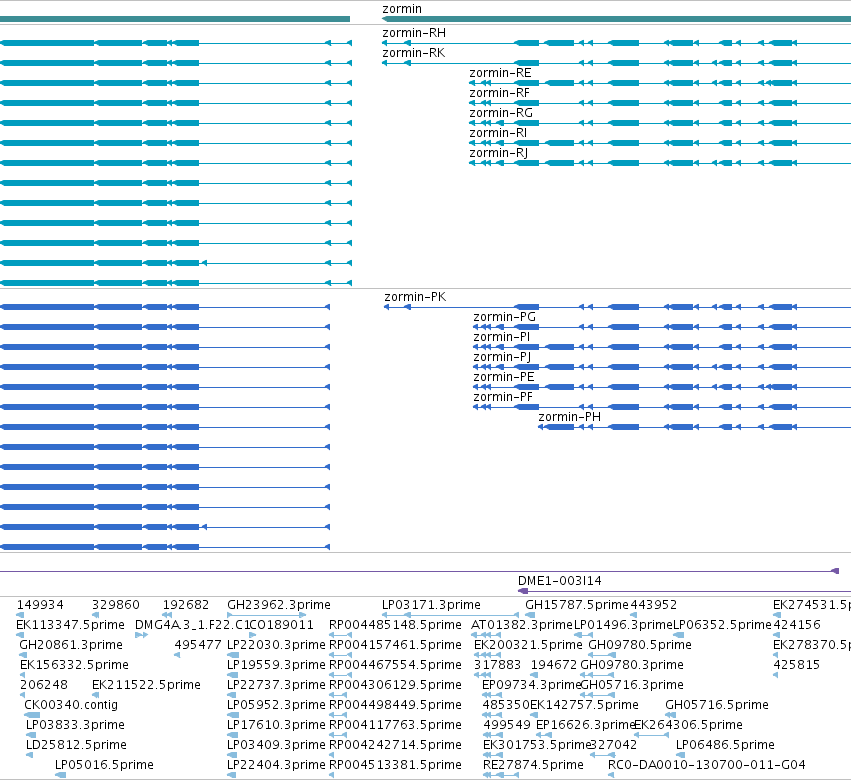Click the GH15787.5prime EST label
The image size is (851, 780).
point(577,605)
